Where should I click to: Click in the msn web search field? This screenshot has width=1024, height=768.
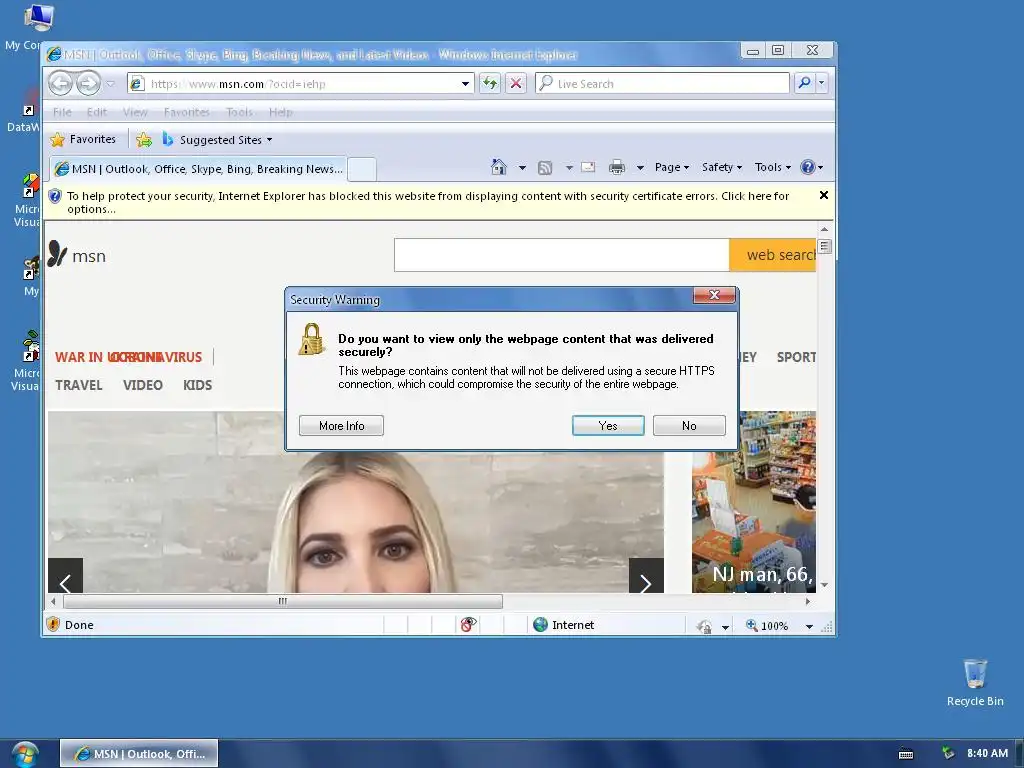[x=562, y=255]
